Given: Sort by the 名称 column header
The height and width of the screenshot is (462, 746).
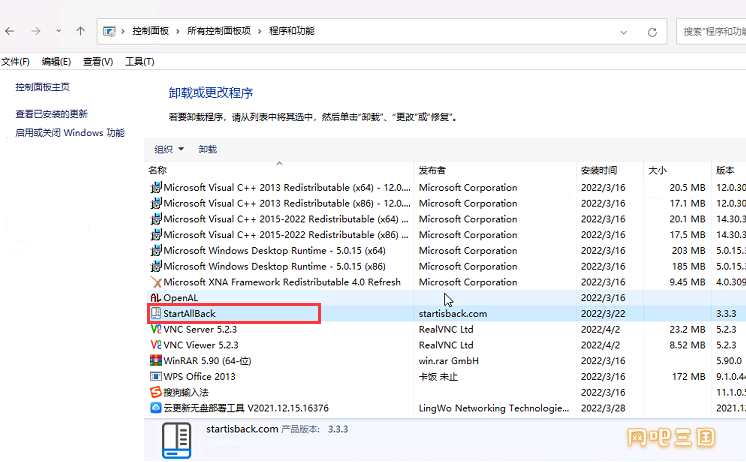Looking at the screenshot, I should tap(157, 170).
